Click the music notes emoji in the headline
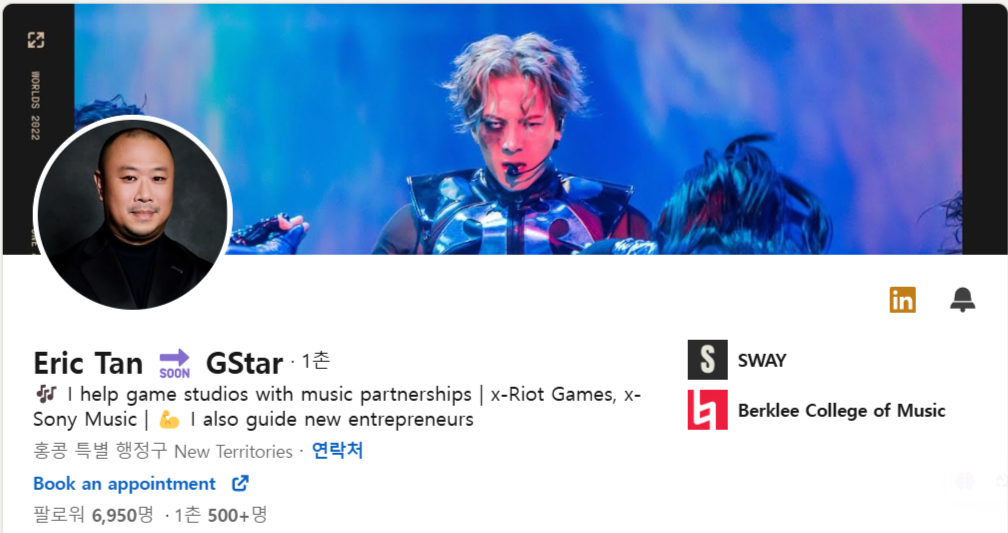Viewport: 1008px width, 533px height. pos(46,393)
